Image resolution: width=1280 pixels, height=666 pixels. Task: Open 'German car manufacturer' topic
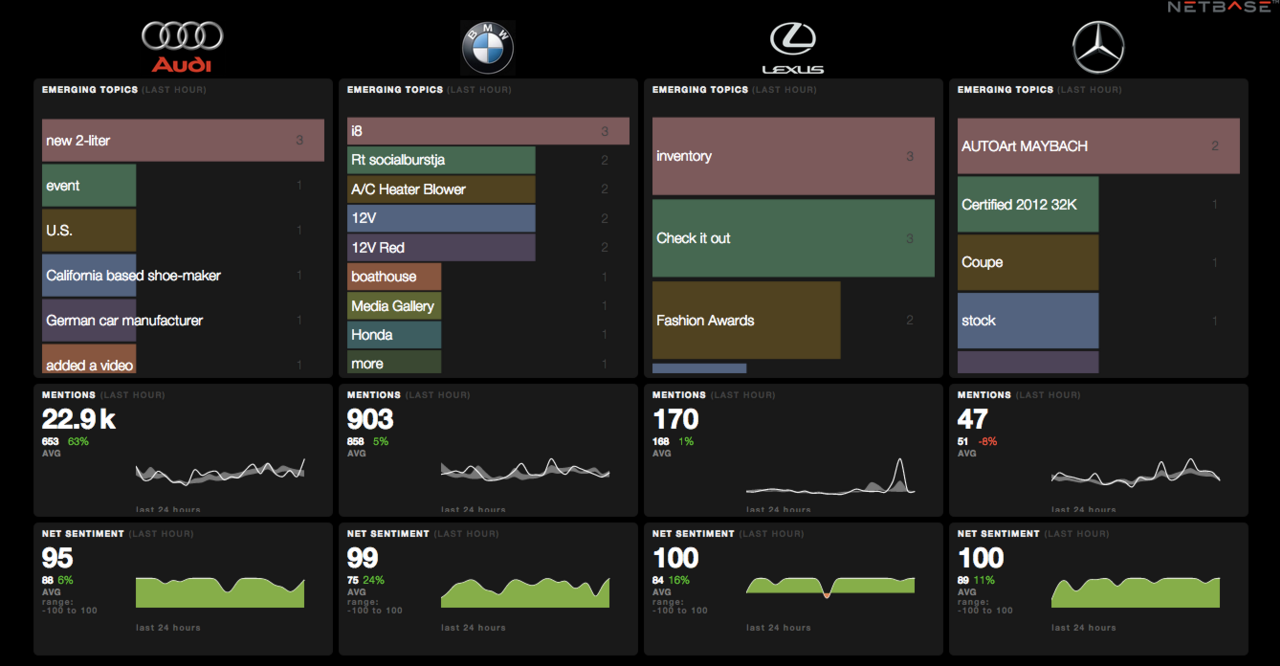[89, 320]
